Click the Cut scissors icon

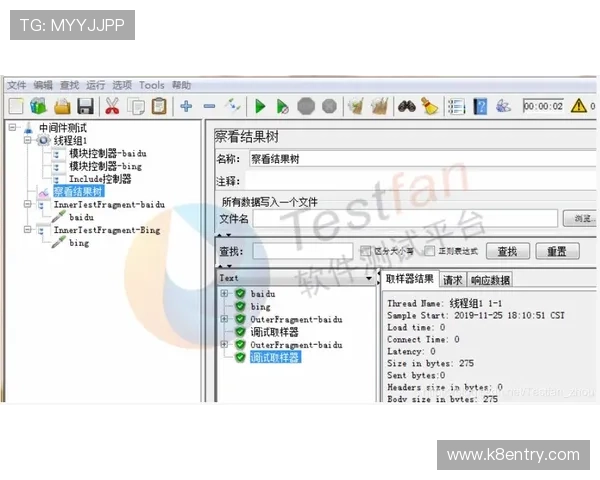point(112,106)
